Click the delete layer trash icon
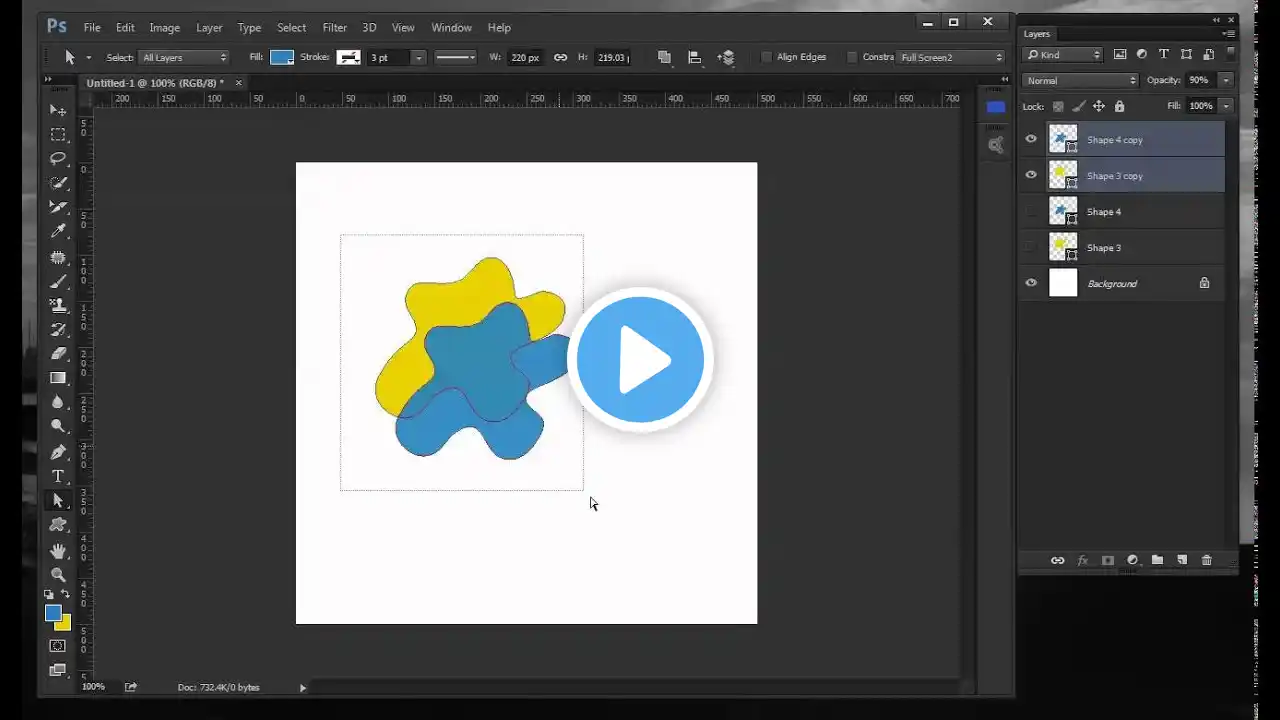 (1206, 561)
